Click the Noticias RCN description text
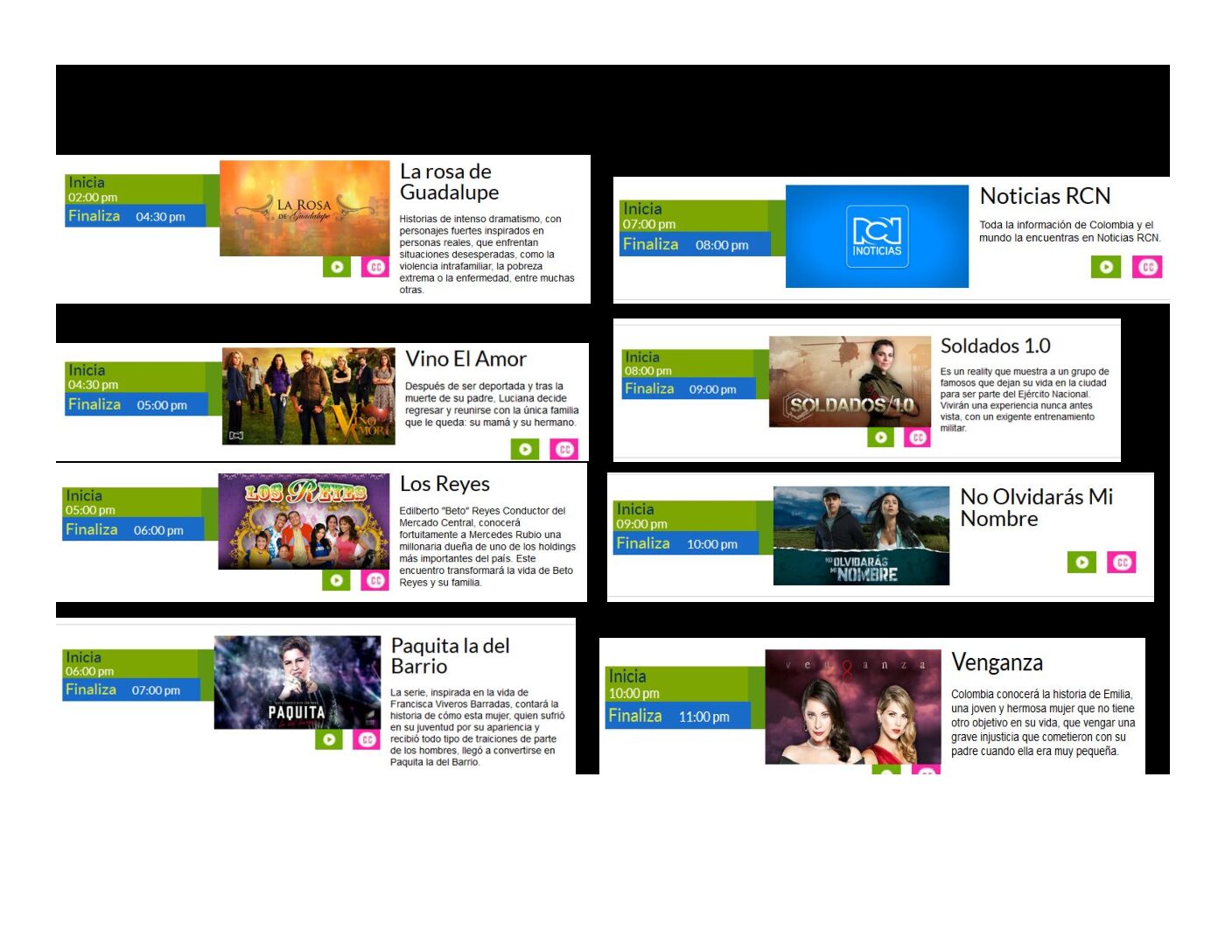Image resolution: width=1232 pixels, height=952 pixels. click(1070, 231)
